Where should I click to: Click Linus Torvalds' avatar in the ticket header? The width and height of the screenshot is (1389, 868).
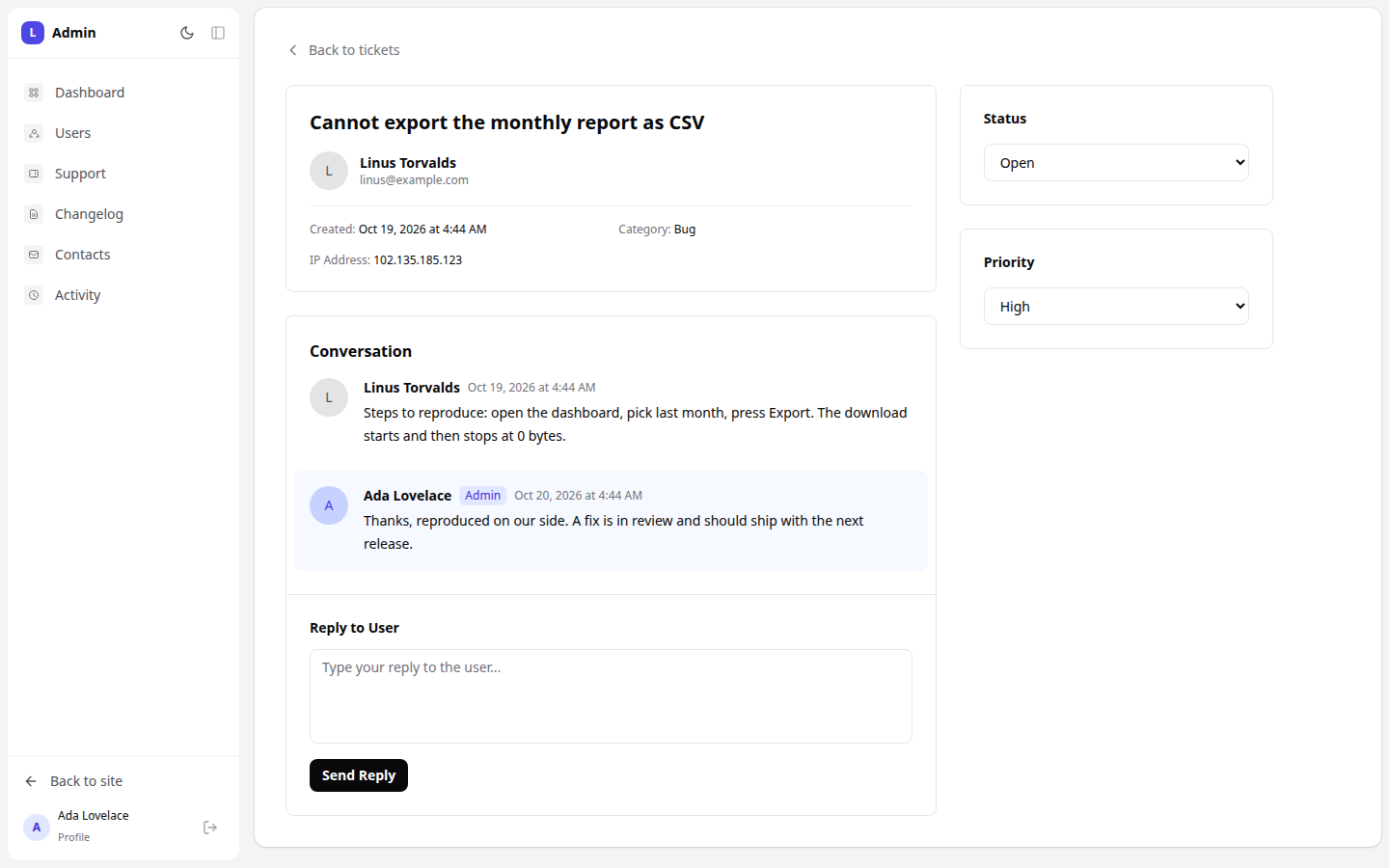329,171
